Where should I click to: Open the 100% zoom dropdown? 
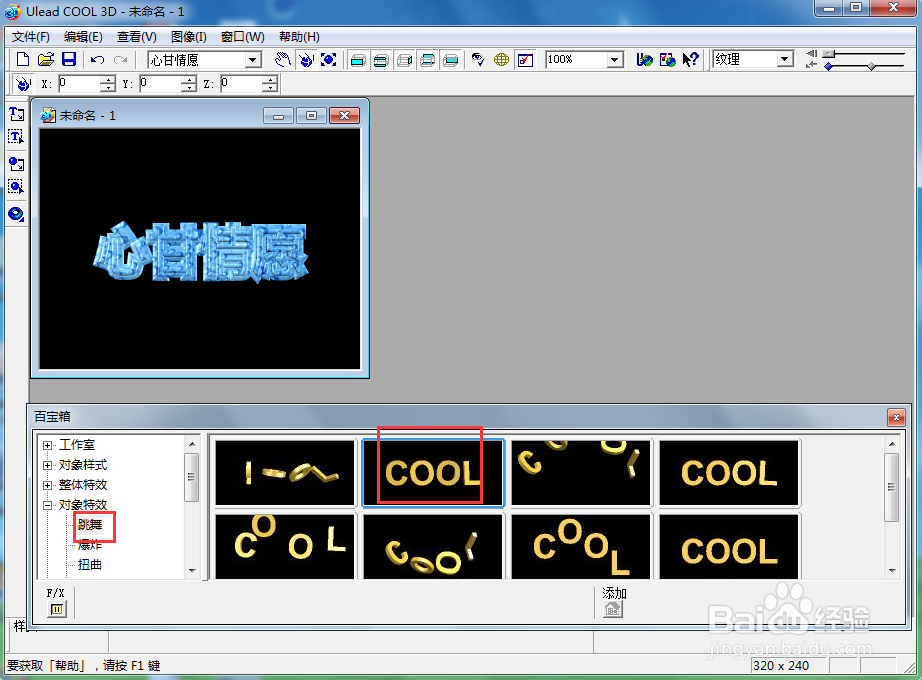(x=615, y=59)
